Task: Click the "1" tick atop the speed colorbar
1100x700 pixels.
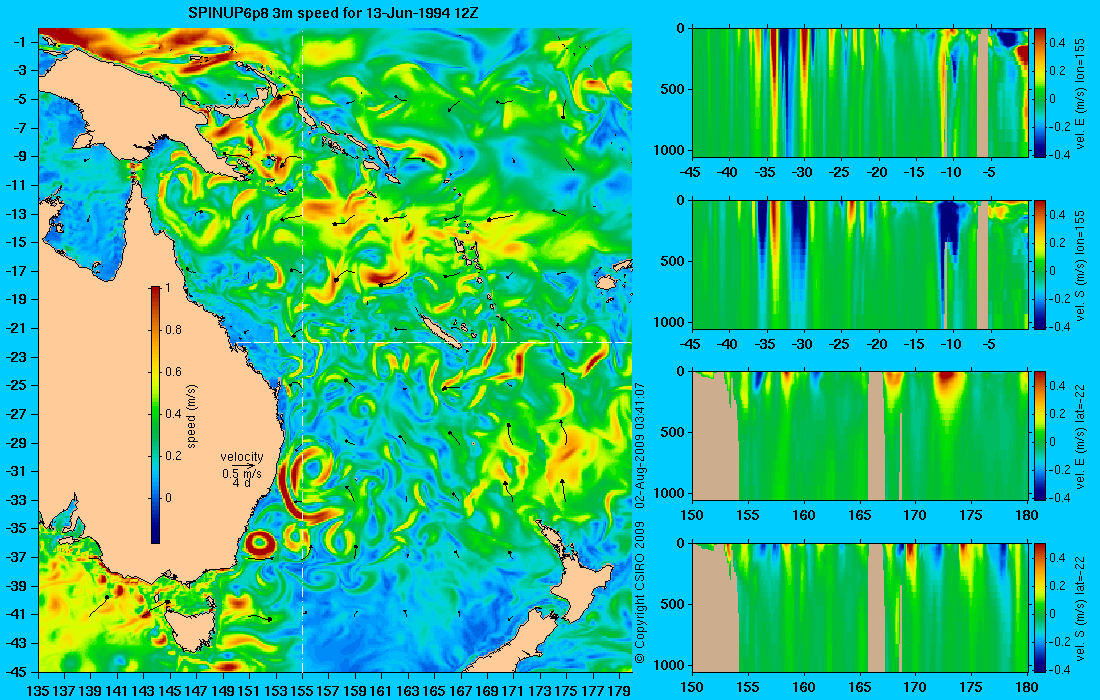Action: tap(168, 288)
